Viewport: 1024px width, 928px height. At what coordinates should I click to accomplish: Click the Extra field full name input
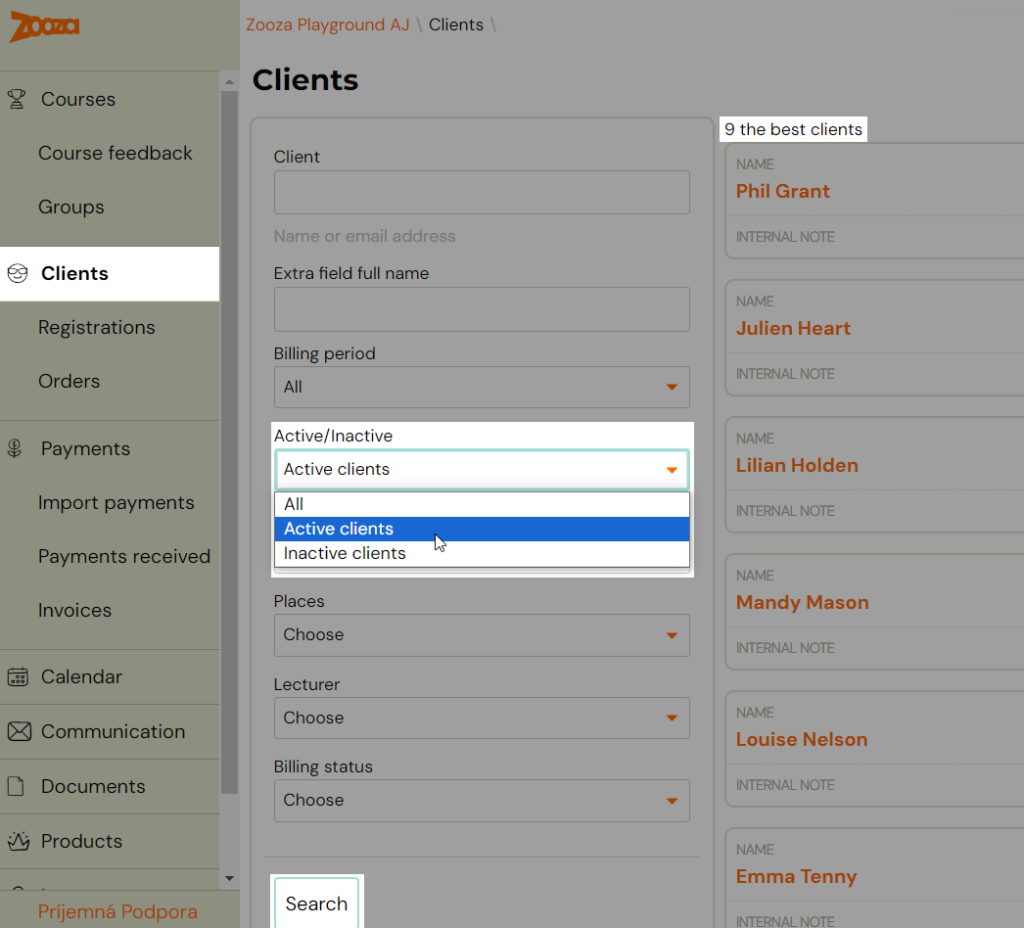tap(481, 309)
